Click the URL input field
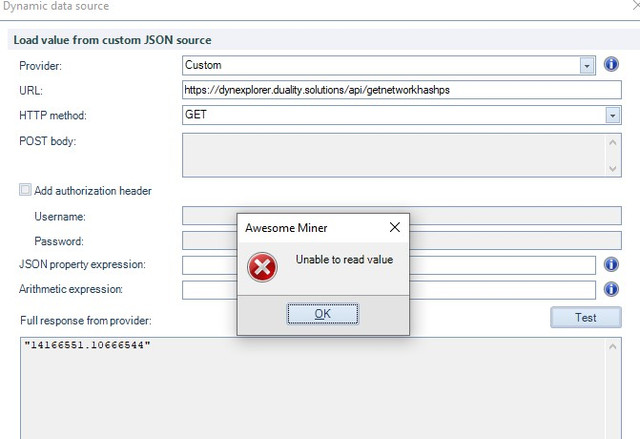The width and height of the screenshot is (640, 439). (x=402, y=90)
